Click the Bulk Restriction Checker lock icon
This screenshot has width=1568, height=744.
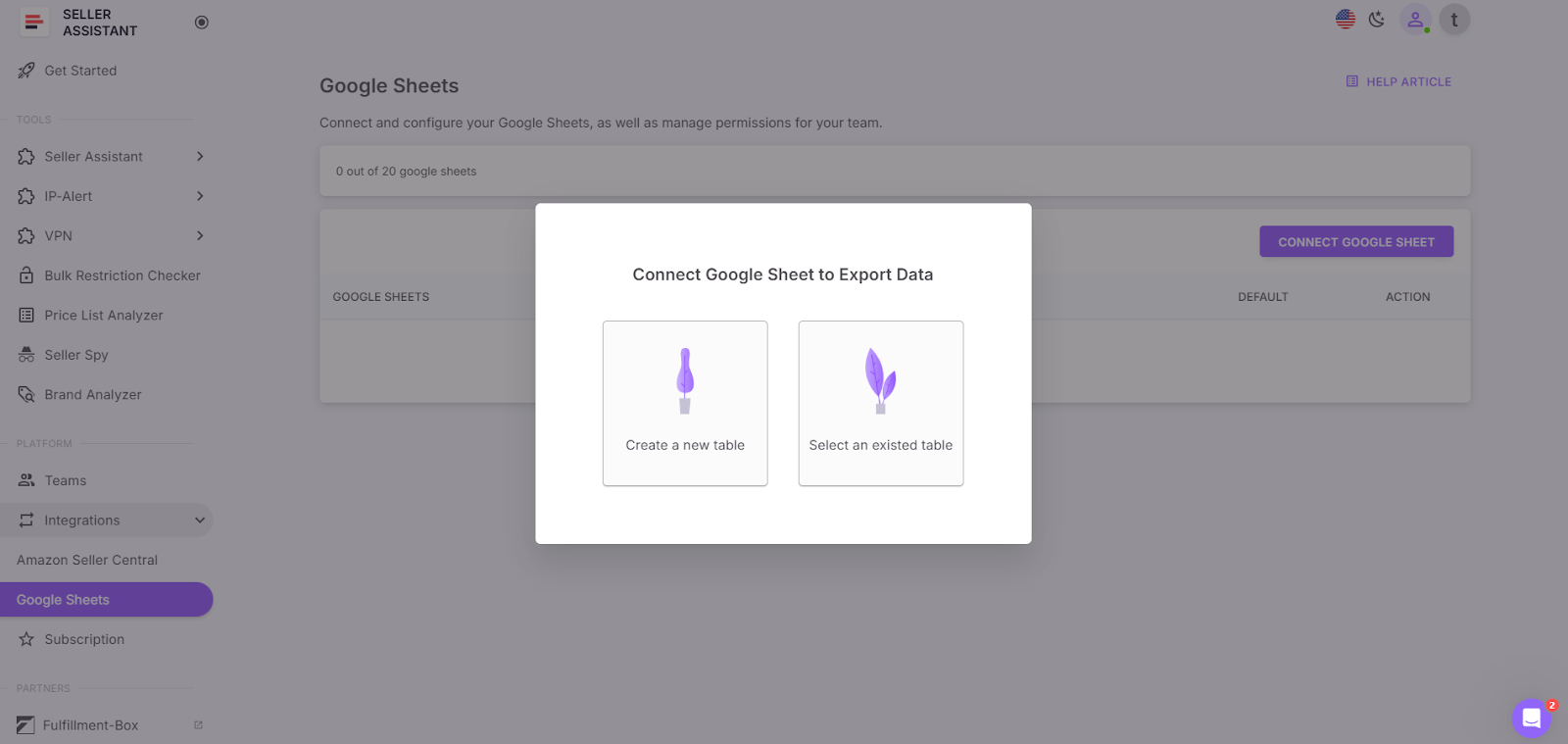[x=26, y=275]
